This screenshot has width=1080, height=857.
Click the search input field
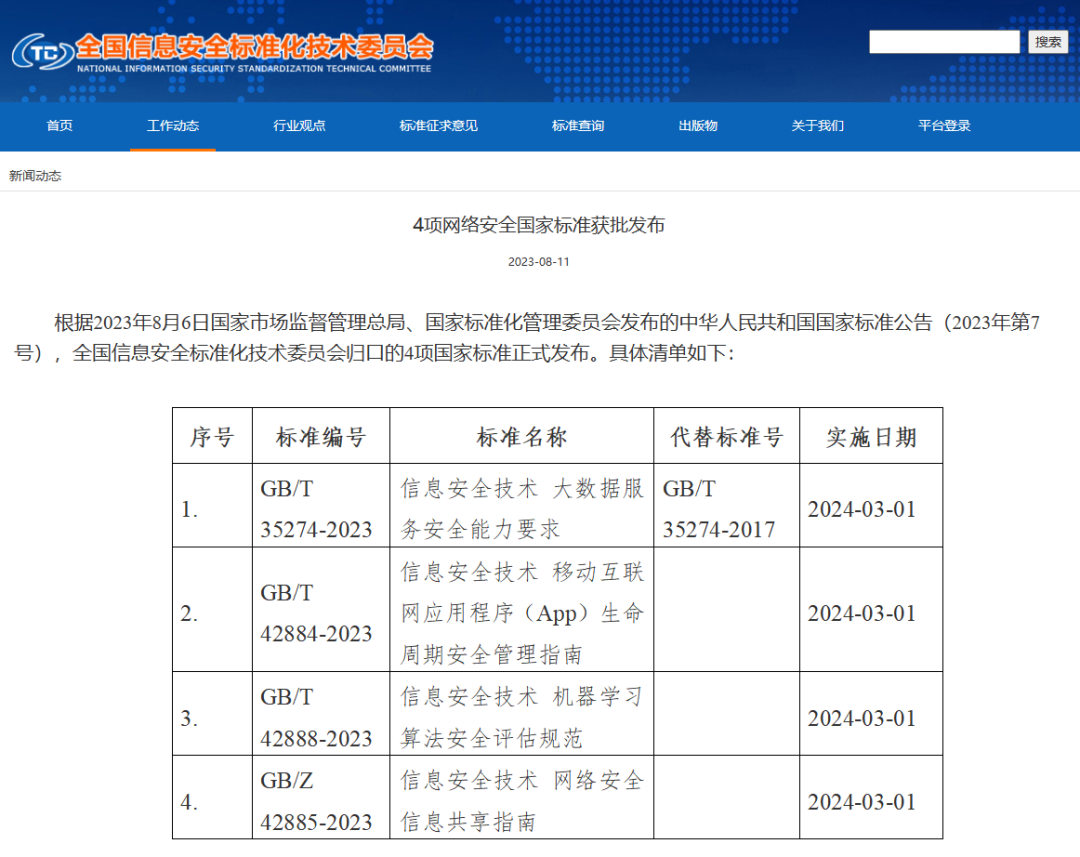tap(943, 42)
